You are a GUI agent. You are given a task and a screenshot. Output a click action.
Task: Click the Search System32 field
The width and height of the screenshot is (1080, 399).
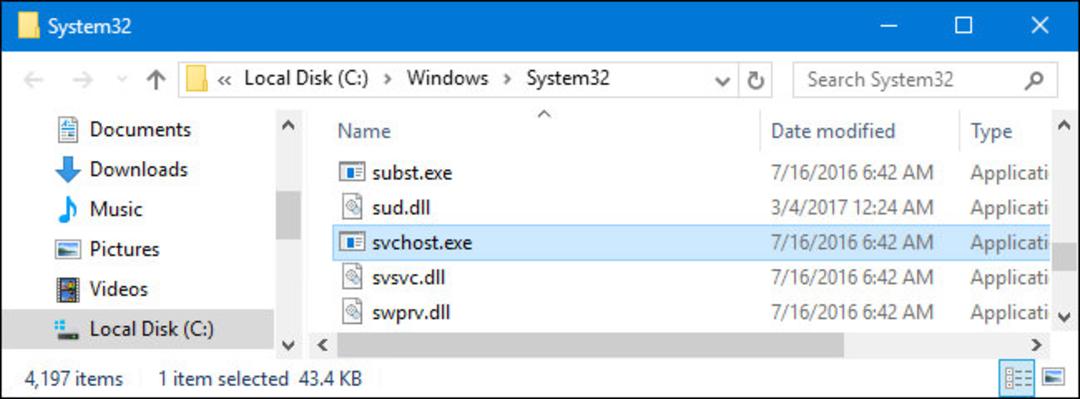point(925,81)
